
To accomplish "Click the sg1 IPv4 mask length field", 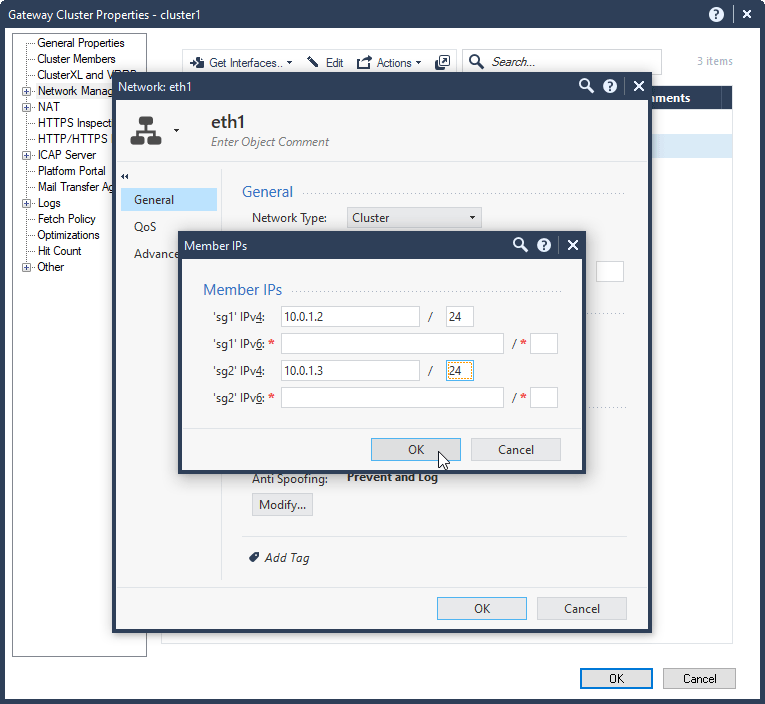I will click(x=460, y=317).
